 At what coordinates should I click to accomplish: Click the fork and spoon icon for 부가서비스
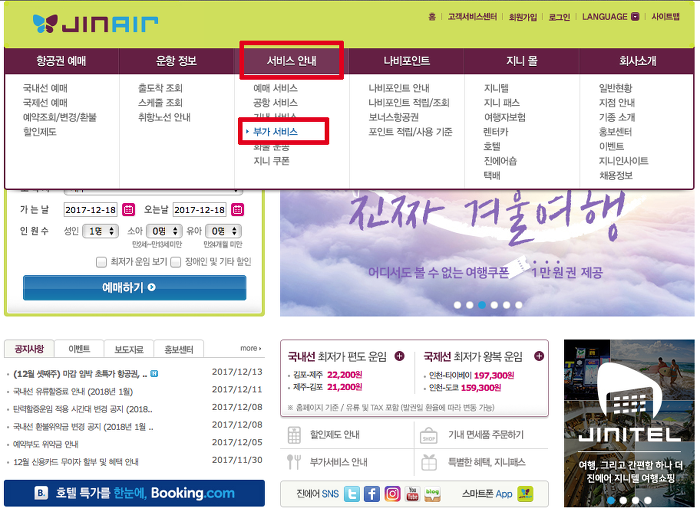pyautogui.click(x=294, y=462)
